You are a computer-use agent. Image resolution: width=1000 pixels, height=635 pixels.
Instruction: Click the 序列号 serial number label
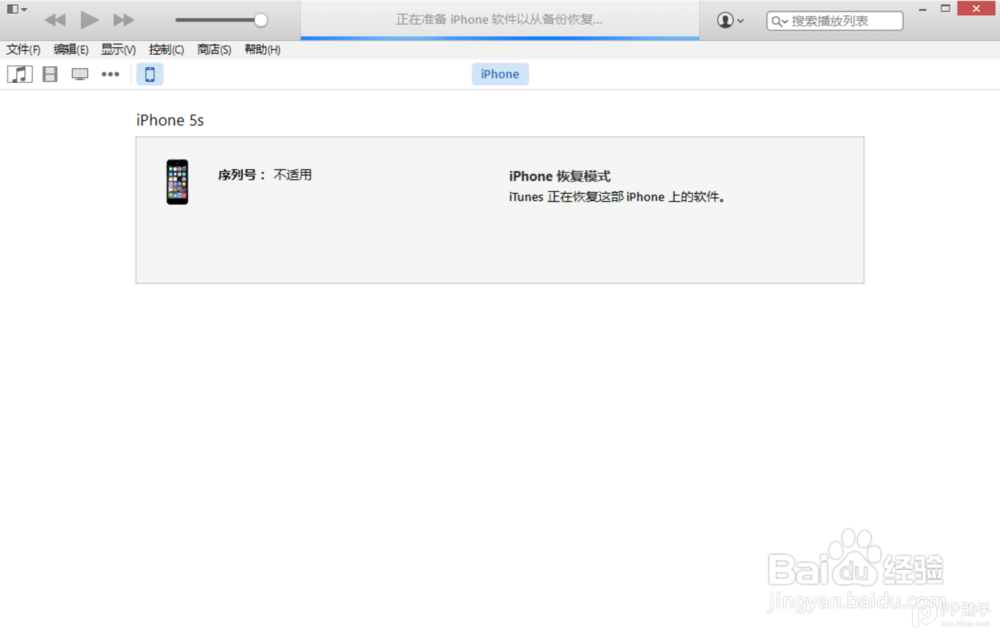coord(241,175)
